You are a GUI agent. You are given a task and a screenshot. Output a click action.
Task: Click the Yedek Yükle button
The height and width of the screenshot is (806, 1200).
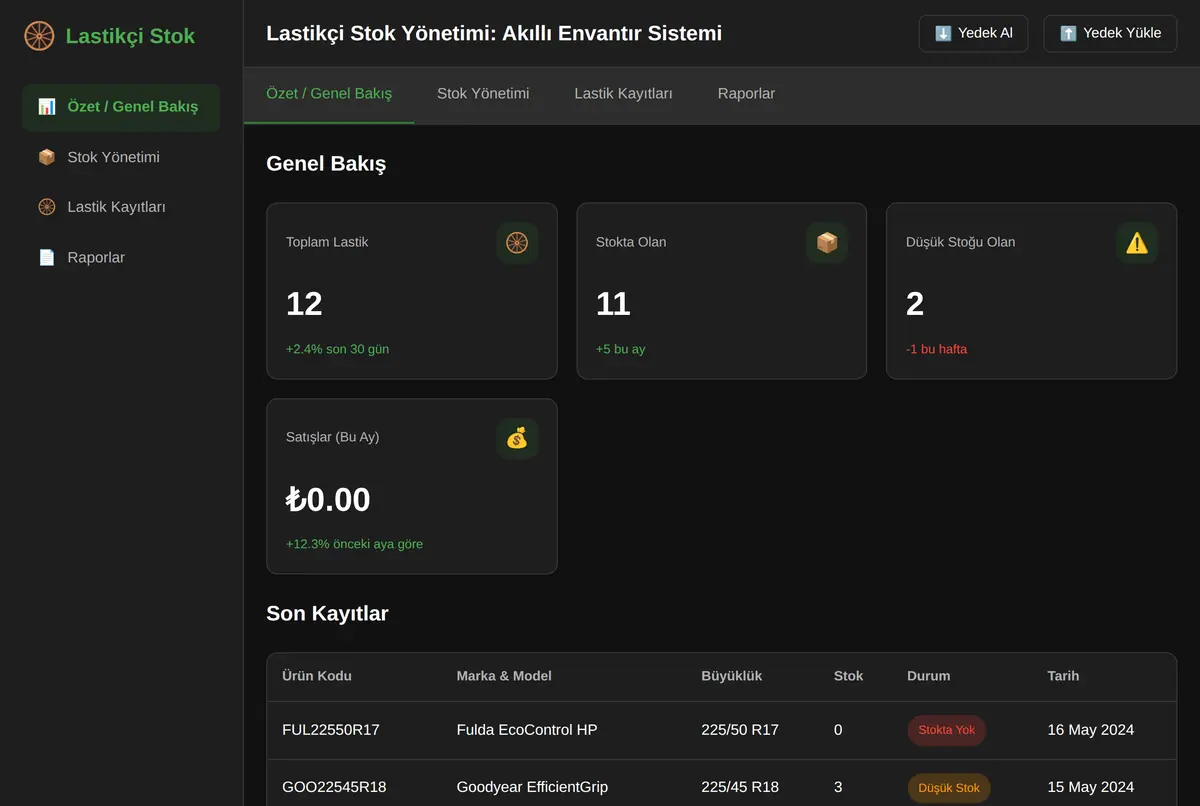(1110, 33)
